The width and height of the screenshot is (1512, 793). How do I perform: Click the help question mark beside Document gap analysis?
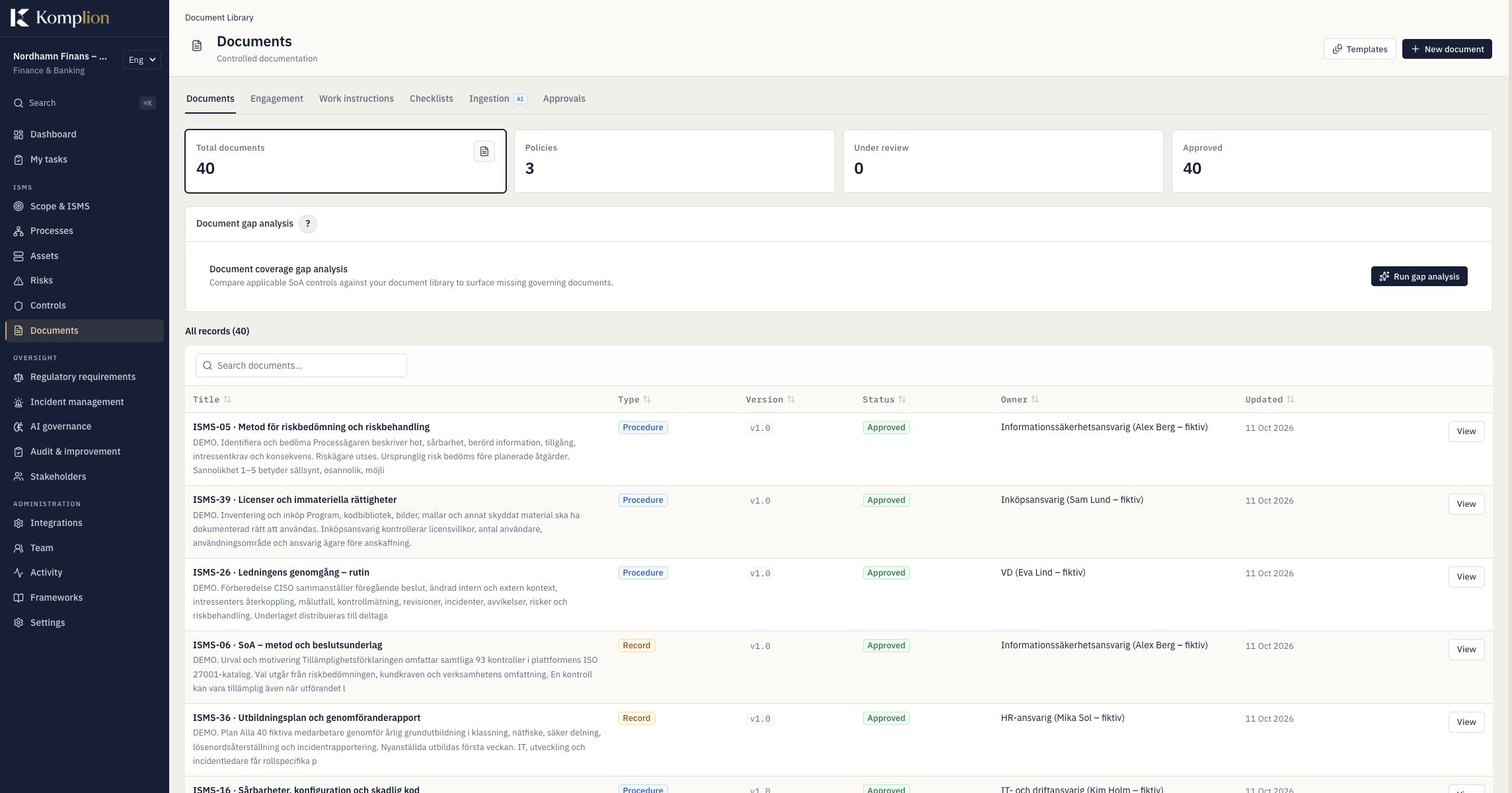(x=308, y=224)
